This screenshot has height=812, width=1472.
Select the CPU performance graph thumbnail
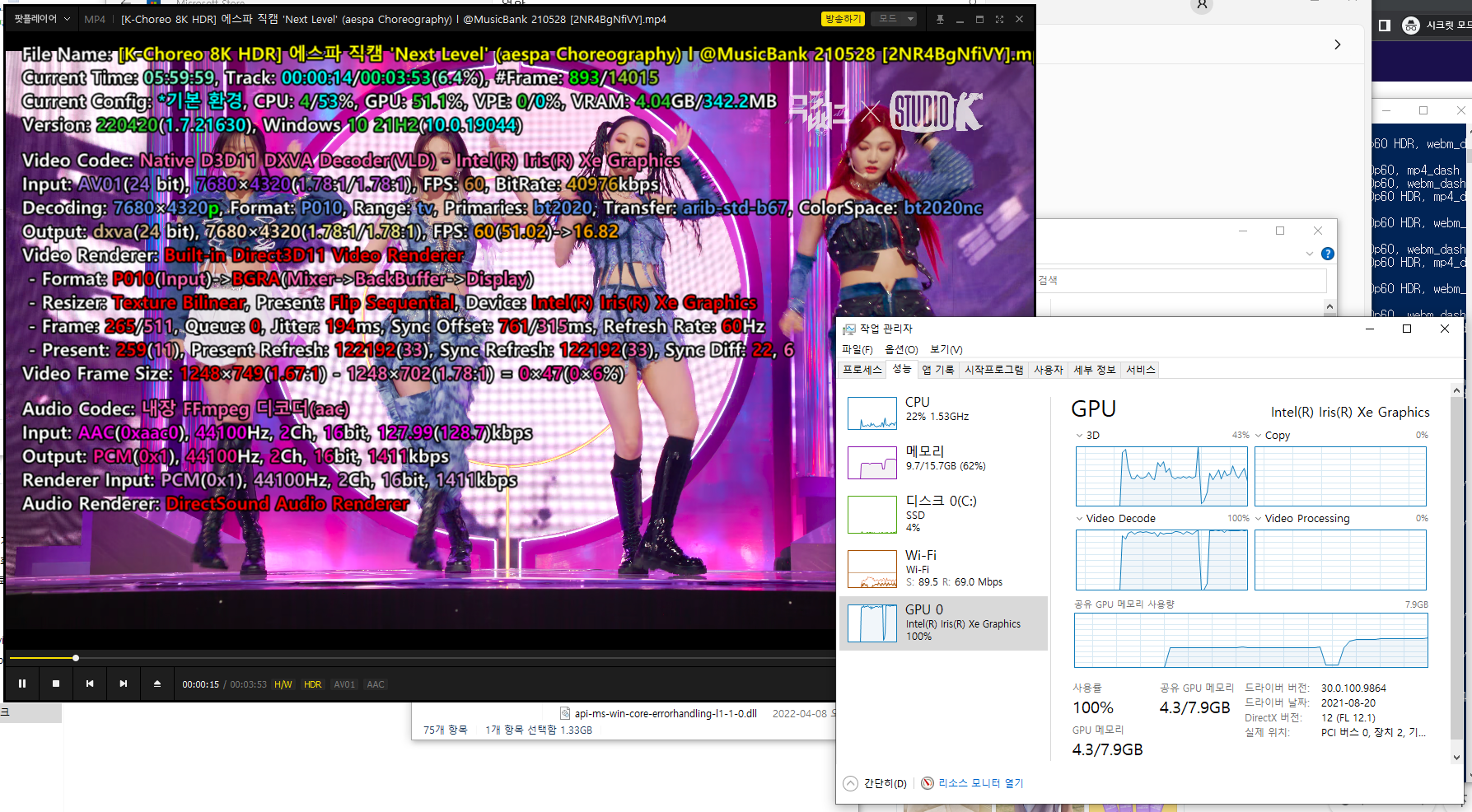(872, 413)
